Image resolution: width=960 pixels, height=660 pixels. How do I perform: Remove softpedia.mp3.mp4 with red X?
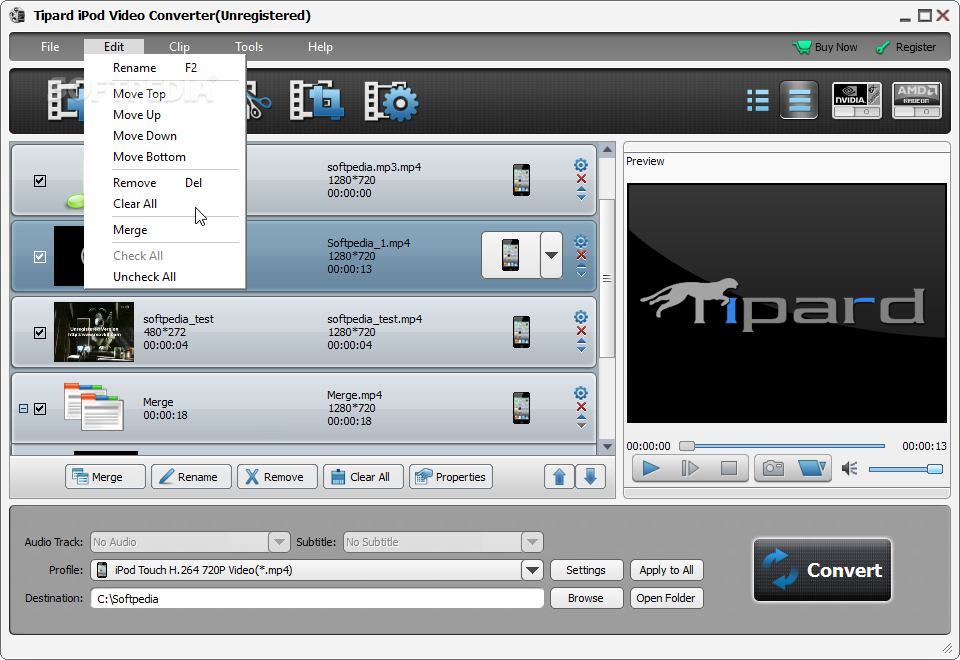[x=581, y=179]
